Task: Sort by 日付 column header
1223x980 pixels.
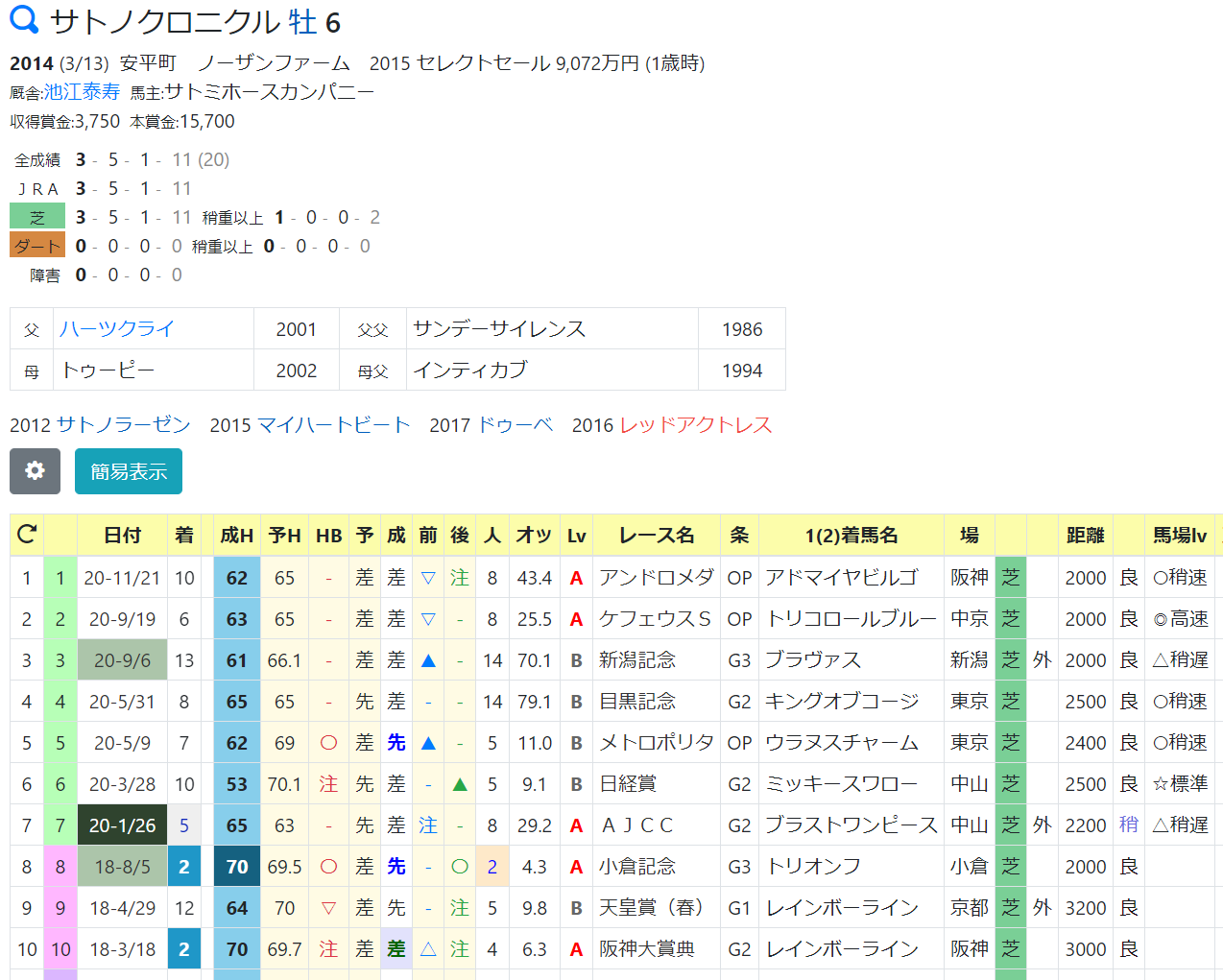Action: pos(122,536)
